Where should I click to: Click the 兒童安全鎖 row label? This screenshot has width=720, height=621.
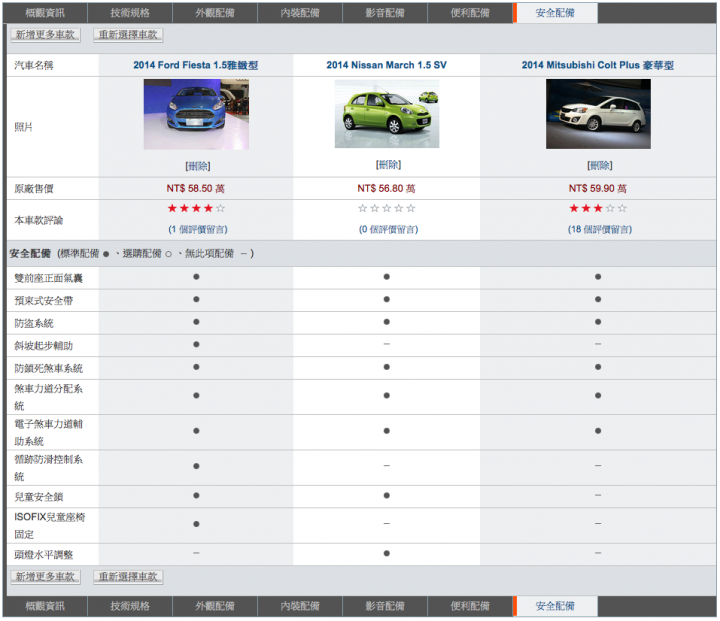point(39,497)
